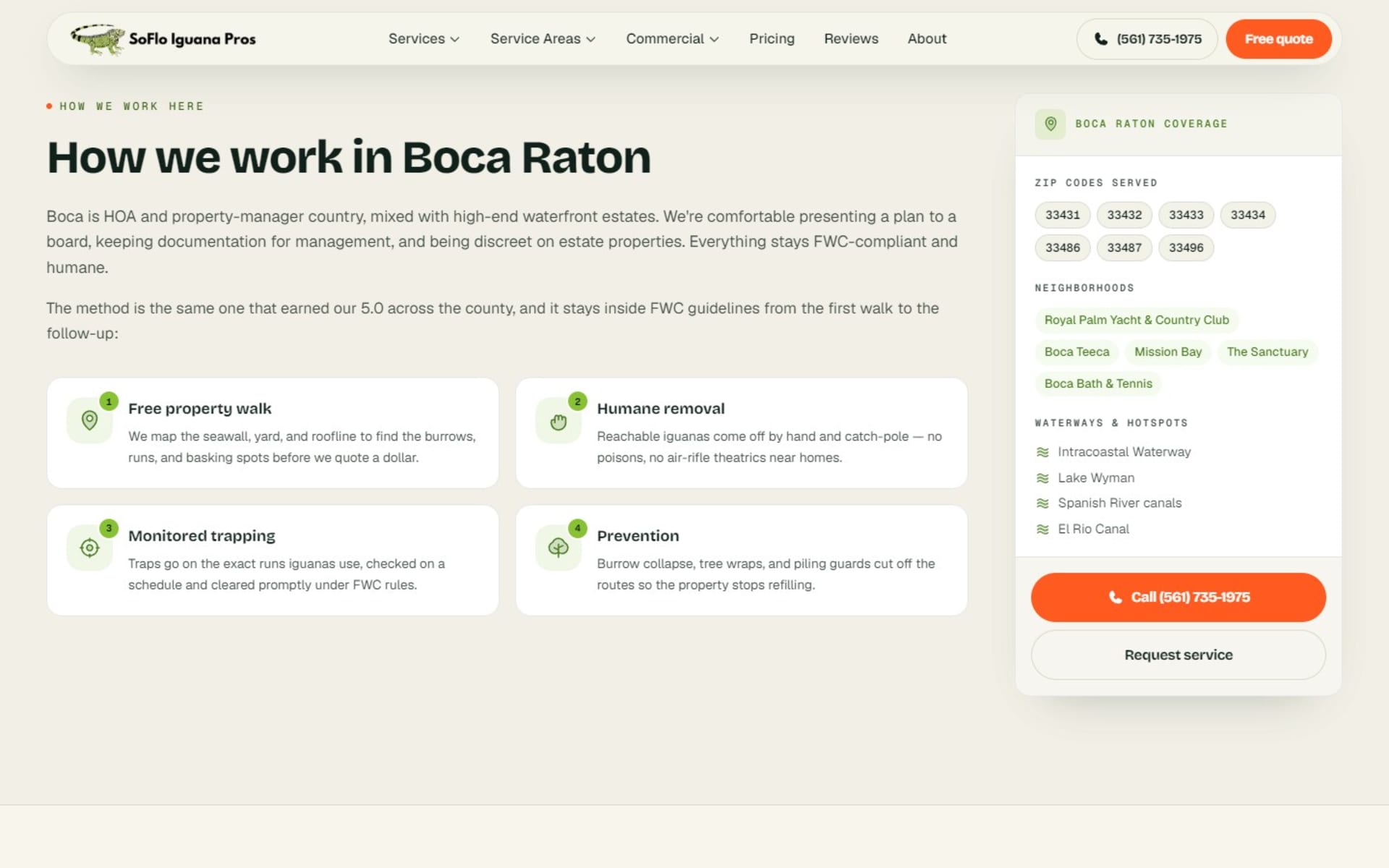Click the Intracoastal Waterway text

[x=1124, y=452]
